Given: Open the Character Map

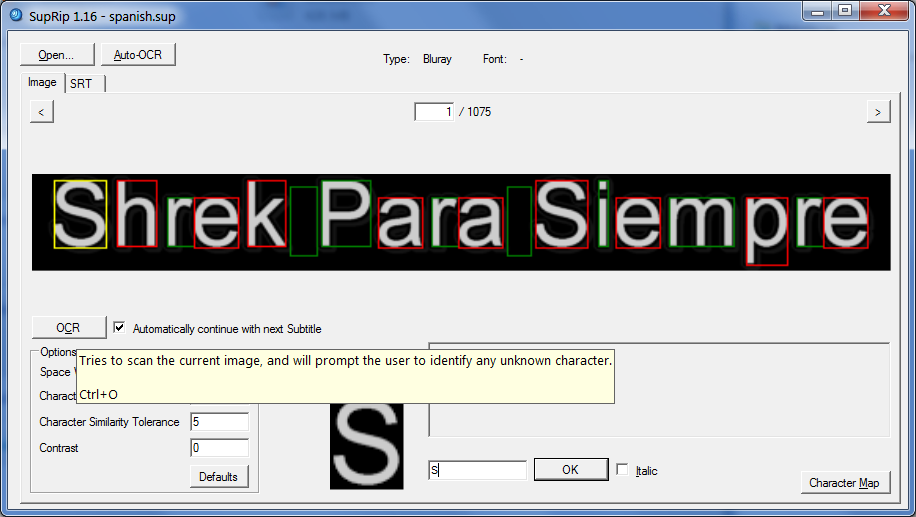Looking at the screenshot, I should click(x=845, y=483).
